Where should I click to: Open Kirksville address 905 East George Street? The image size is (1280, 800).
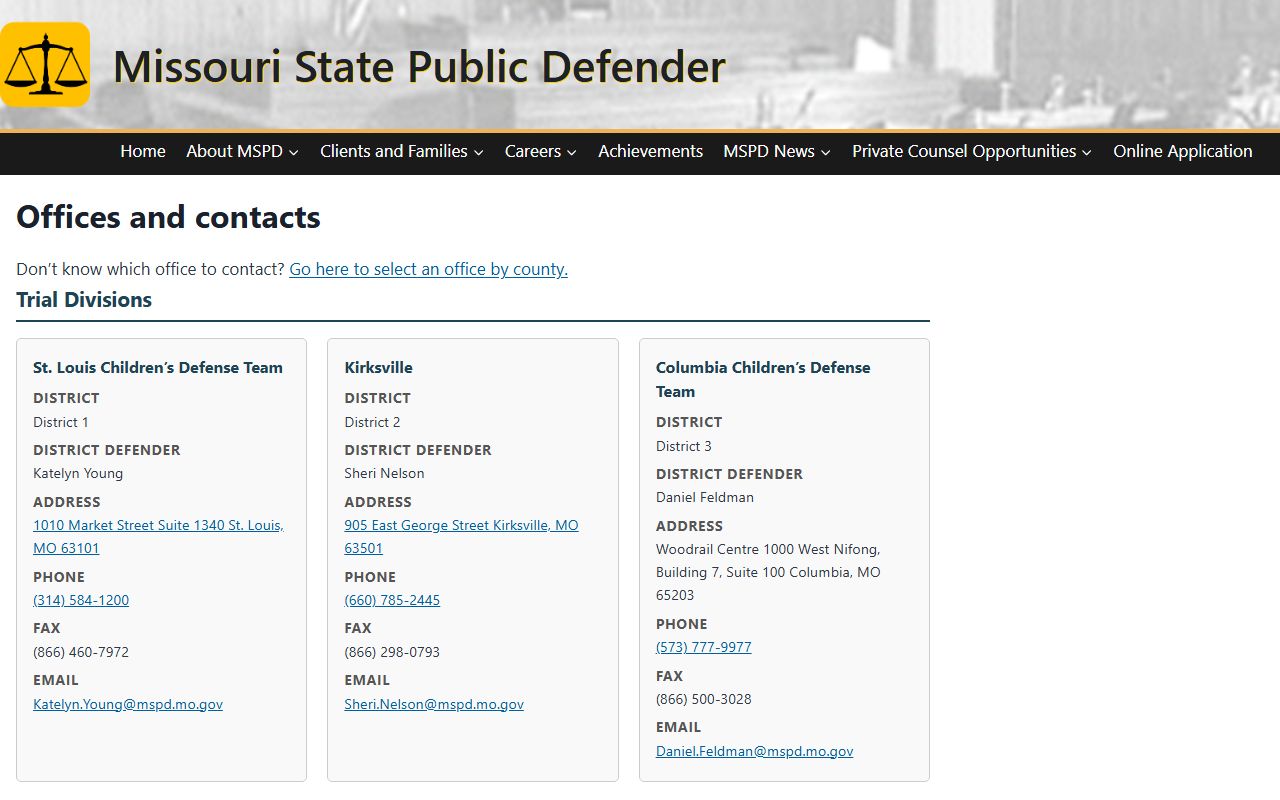coord(461,537)
